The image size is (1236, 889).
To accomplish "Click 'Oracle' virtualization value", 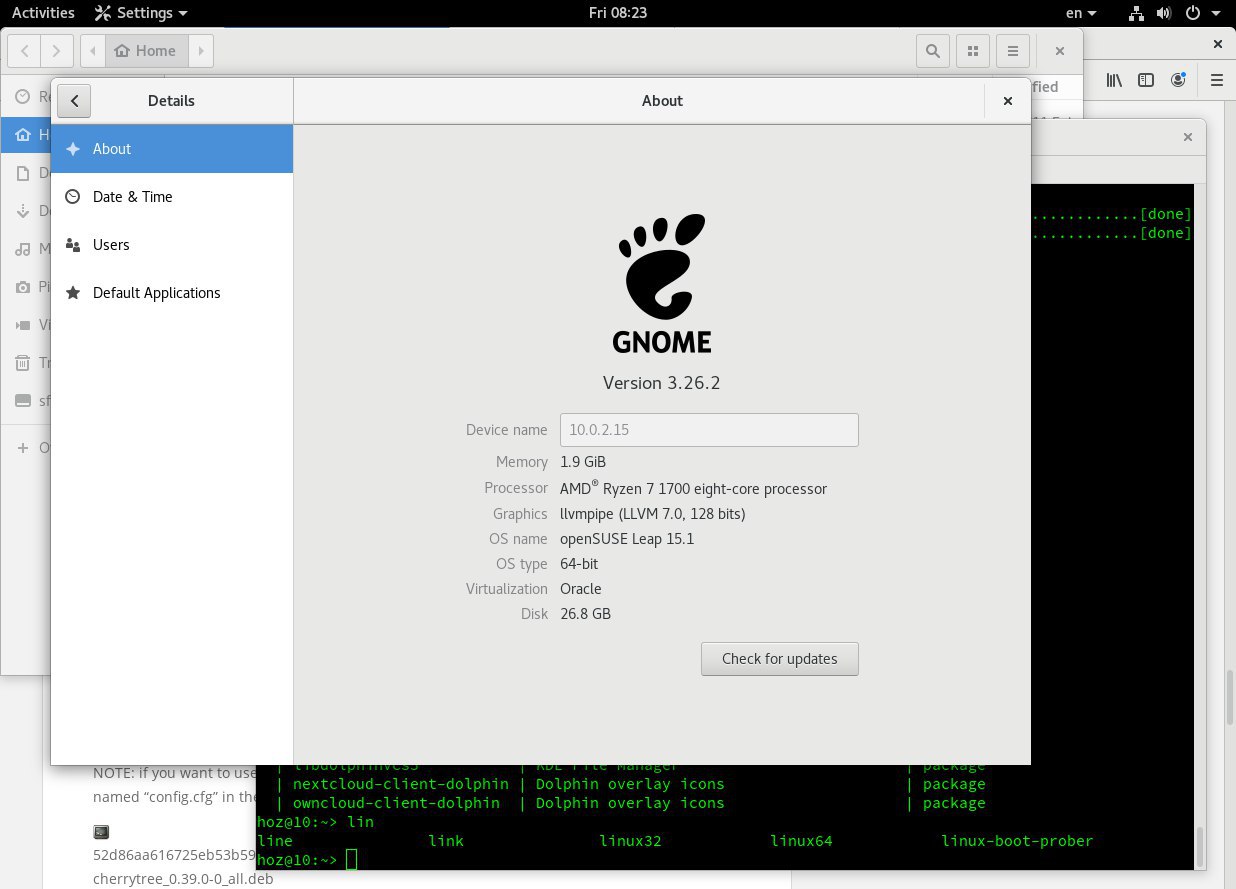I will coord(581,589).
